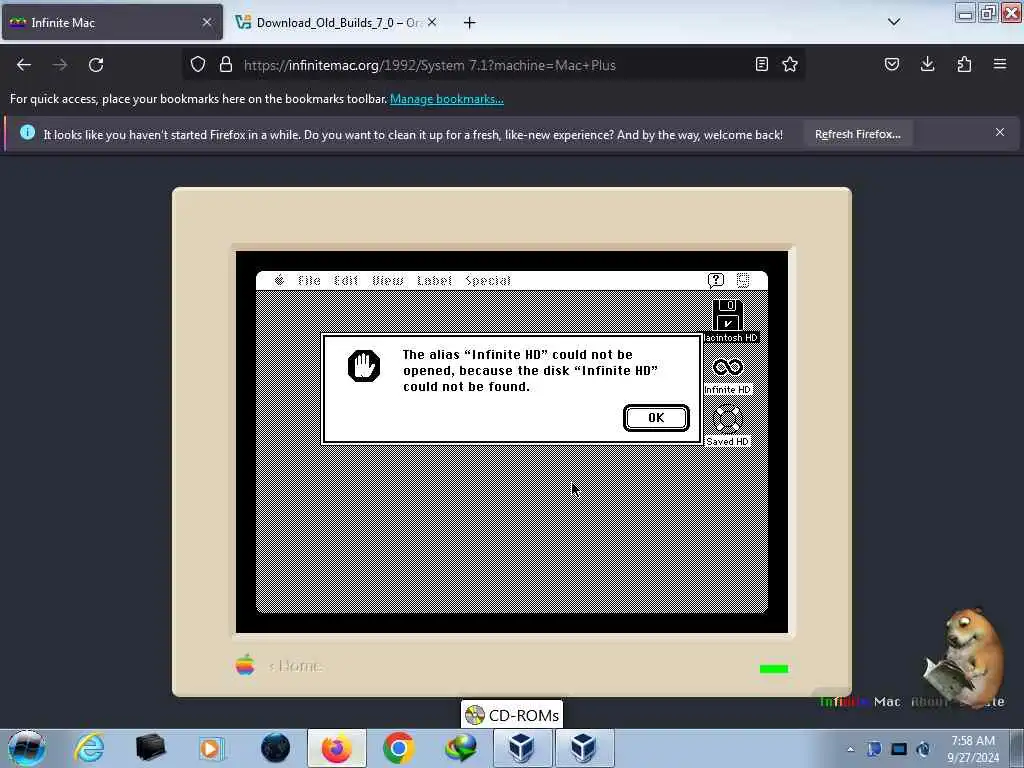Launch Internet Explorer from taskbar
The width and height of the screenshot is (1024, 768).
point(89,748)
